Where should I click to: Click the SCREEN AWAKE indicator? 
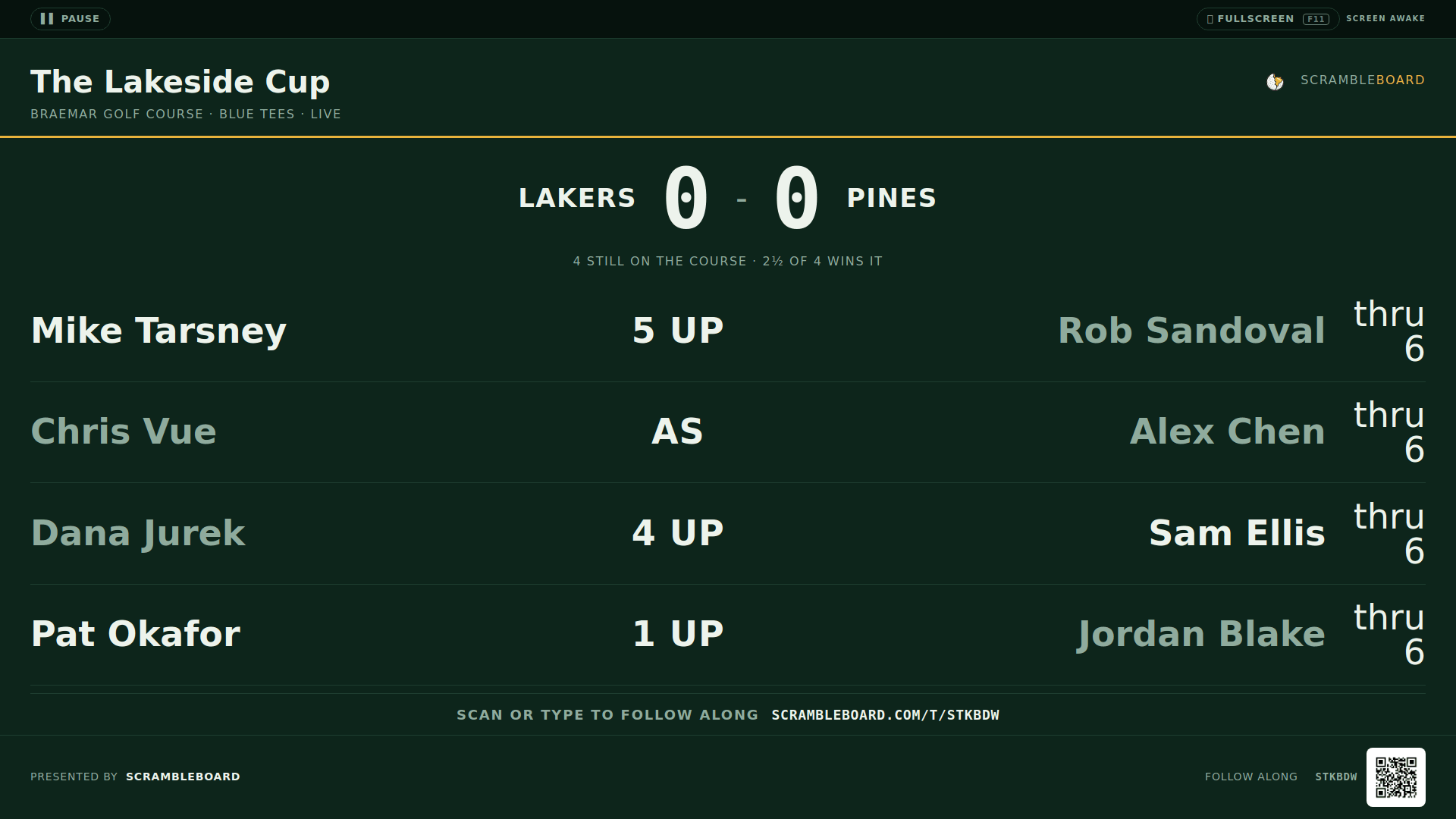[x=1385, y=18]
